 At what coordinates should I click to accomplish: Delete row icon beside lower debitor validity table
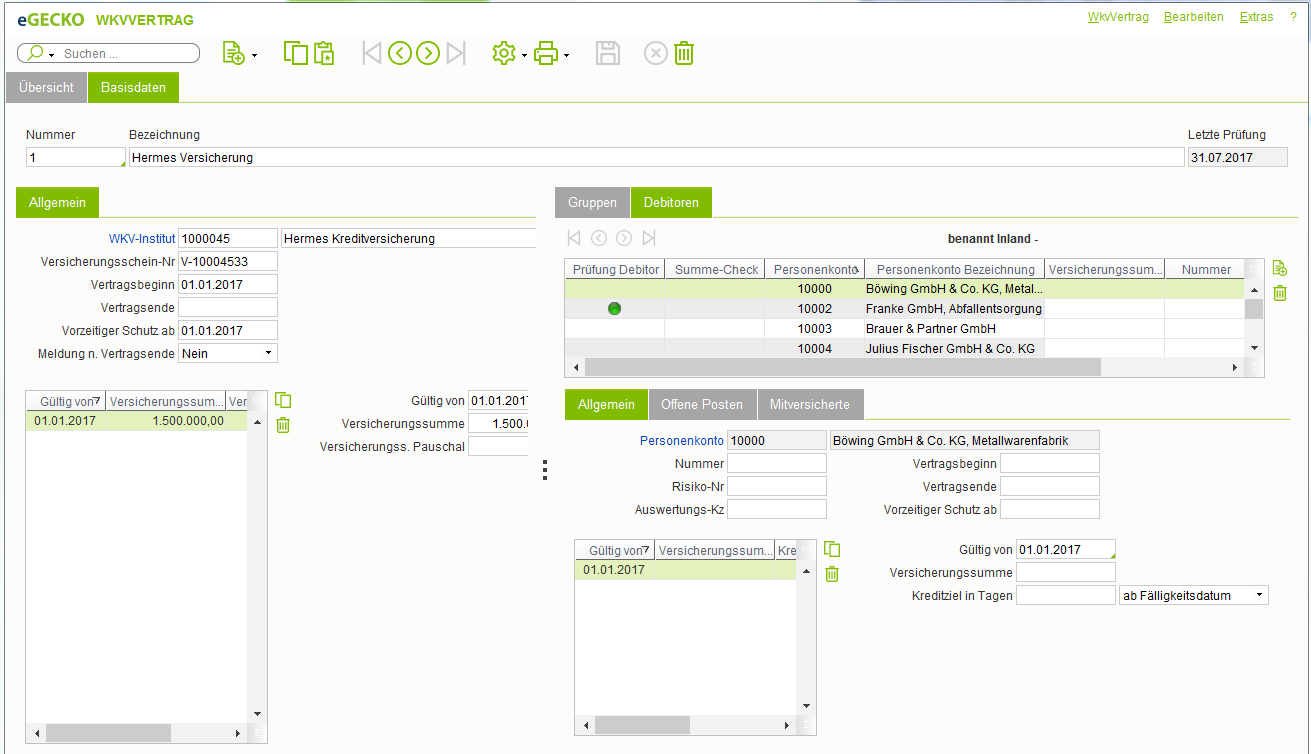coord(832,574)
